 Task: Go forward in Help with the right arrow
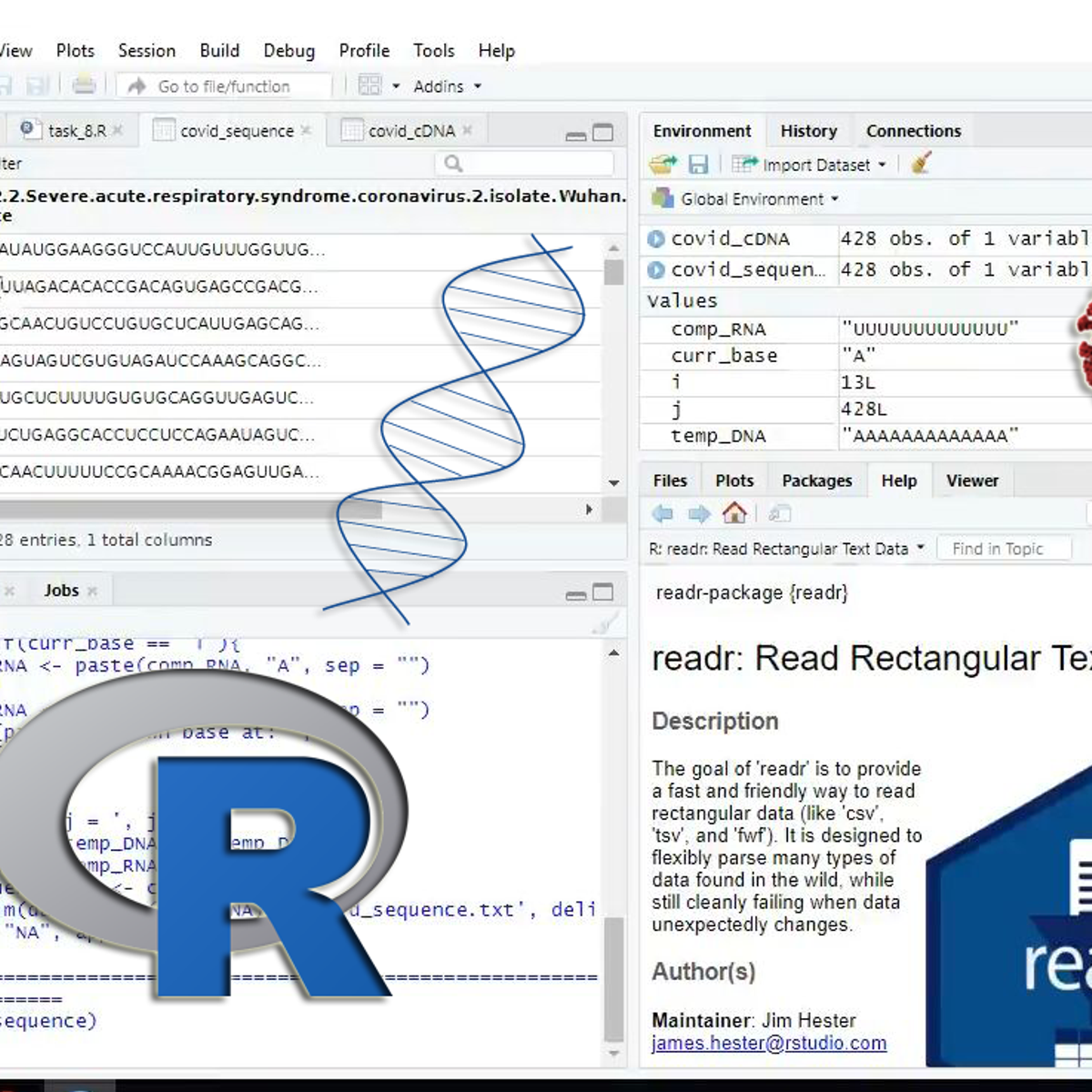pos(699,514)
